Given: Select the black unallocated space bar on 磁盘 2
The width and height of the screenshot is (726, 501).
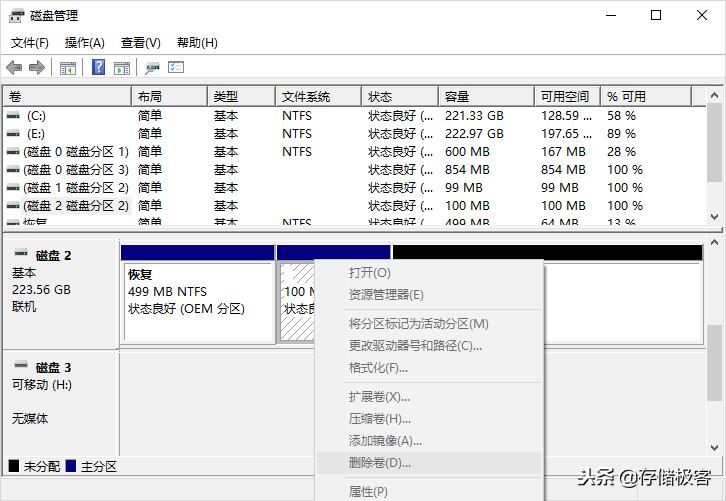Looking at the screenshot, I should tap(547, 252).
